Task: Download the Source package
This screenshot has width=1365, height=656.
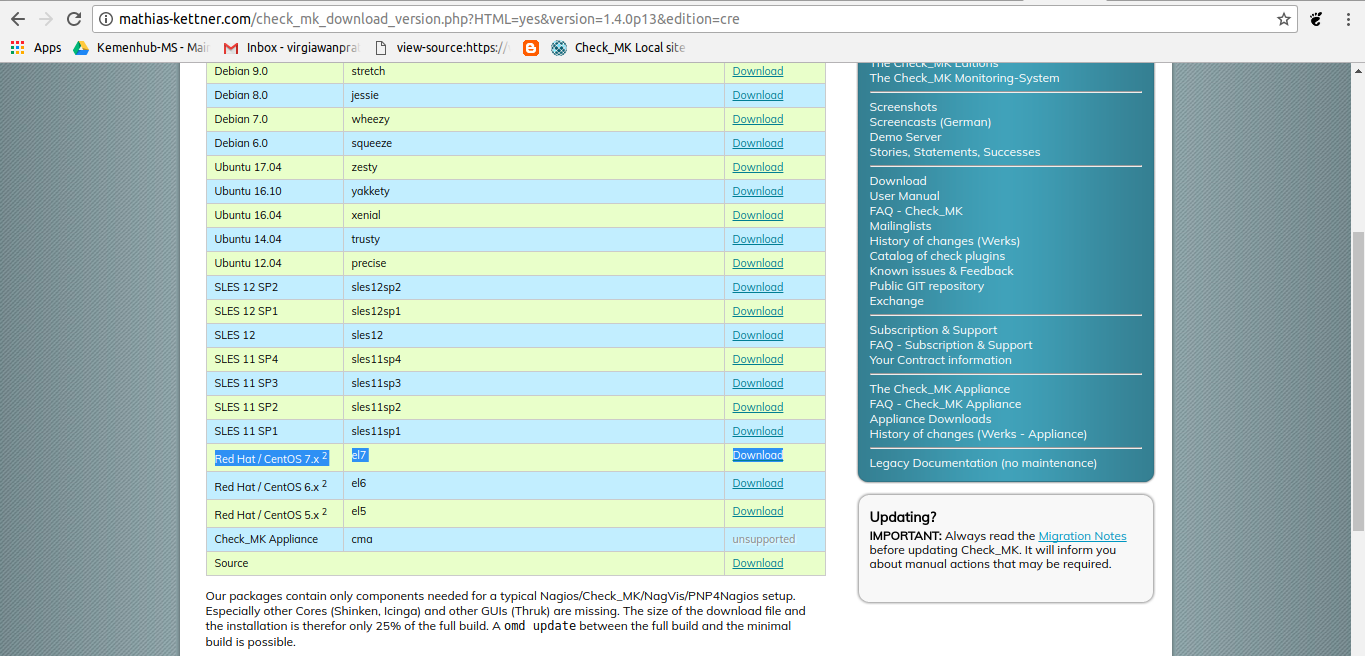Action: 757,563
